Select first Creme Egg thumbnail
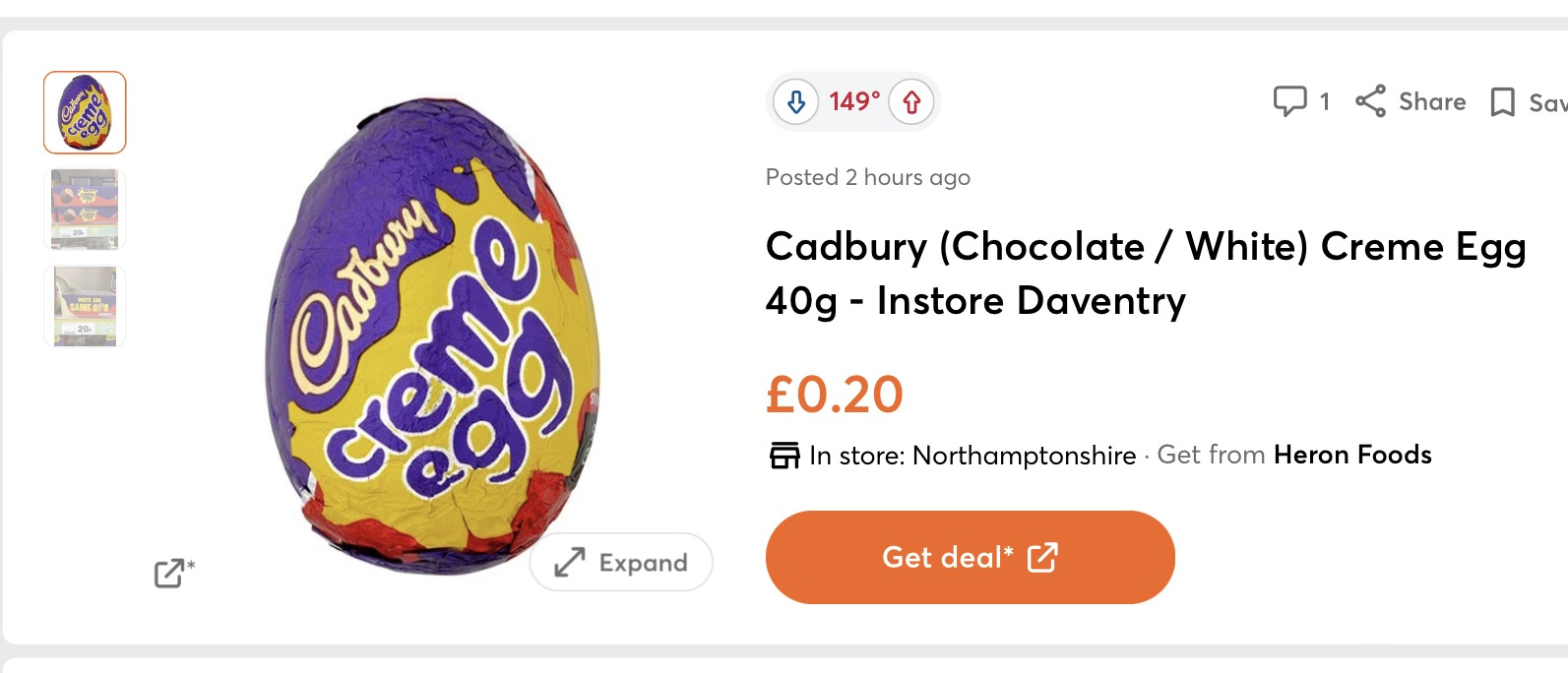This screenshot has width=1568, height=673. (x=85, y=112)
